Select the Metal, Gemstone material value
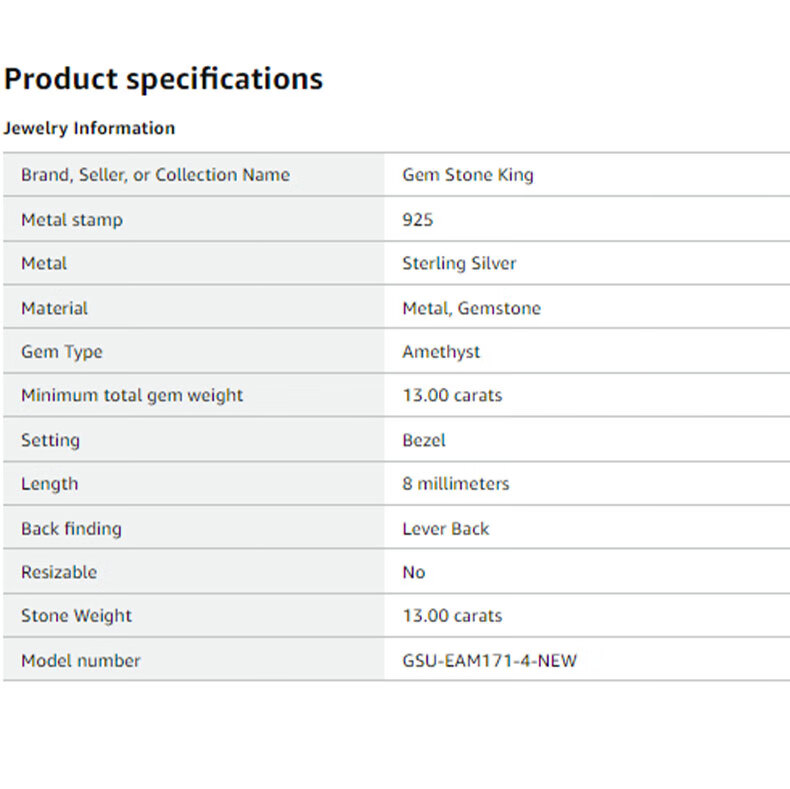 point(471,308)
